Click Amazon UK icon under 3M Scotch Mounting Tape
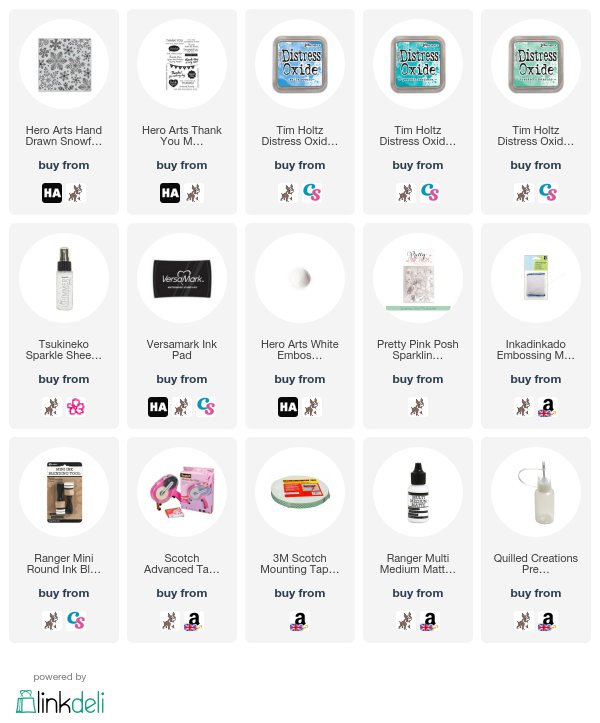This screenshot has height=723, width=600. 300,621
